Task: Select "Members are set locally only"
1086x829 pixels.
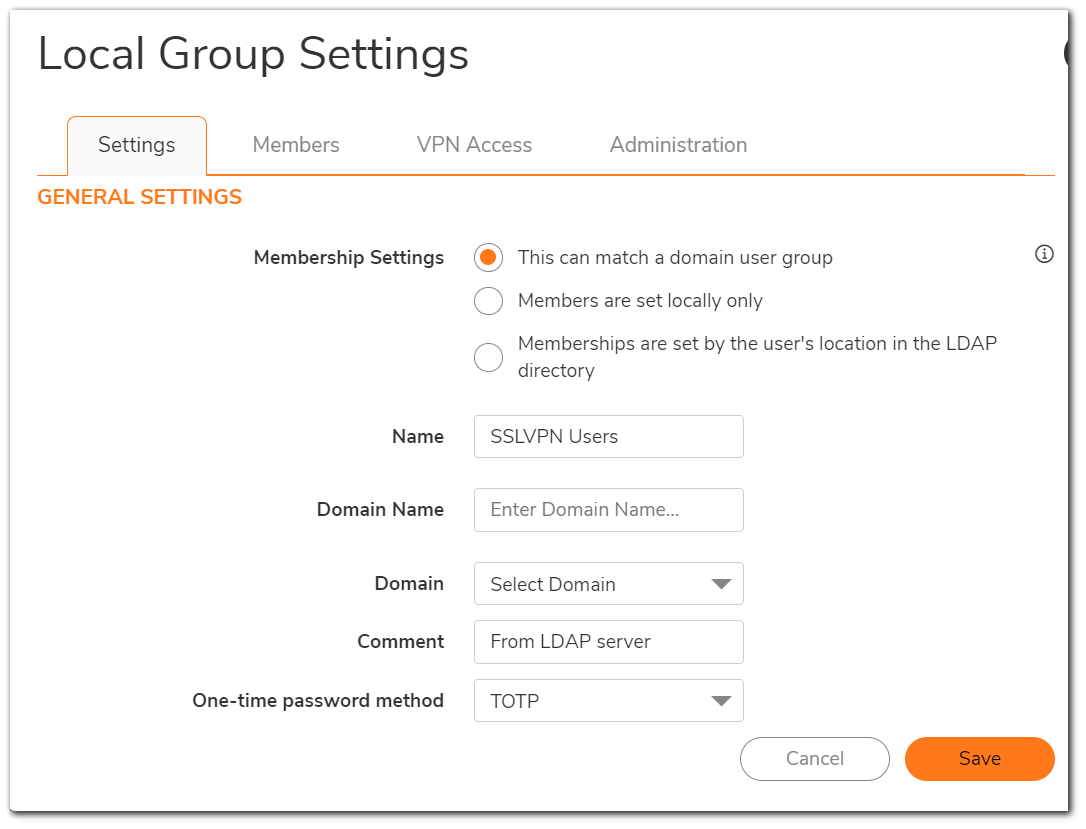Action: click(x=488, y=301)
